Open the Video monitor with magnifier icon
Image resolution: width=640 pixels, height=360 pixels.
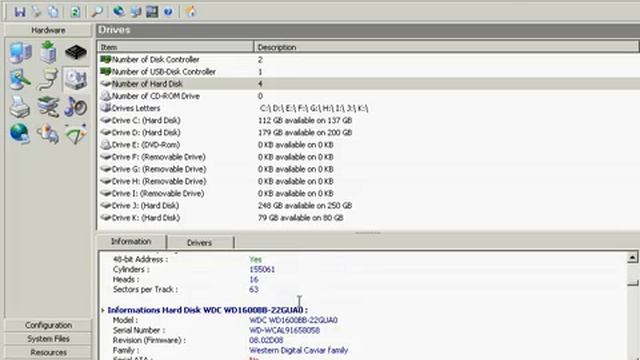click(20, 80)
